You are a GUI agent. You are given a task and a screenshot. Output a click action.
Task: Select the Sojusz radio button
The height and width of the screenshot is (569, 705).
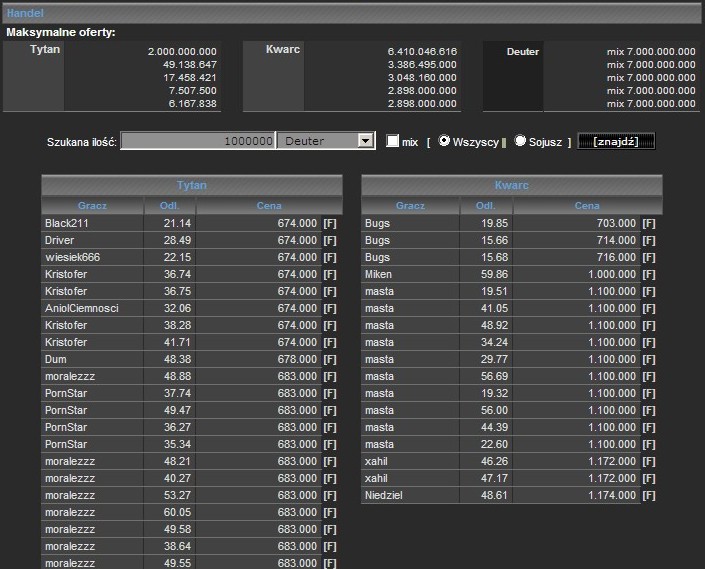tap(520, 141)
